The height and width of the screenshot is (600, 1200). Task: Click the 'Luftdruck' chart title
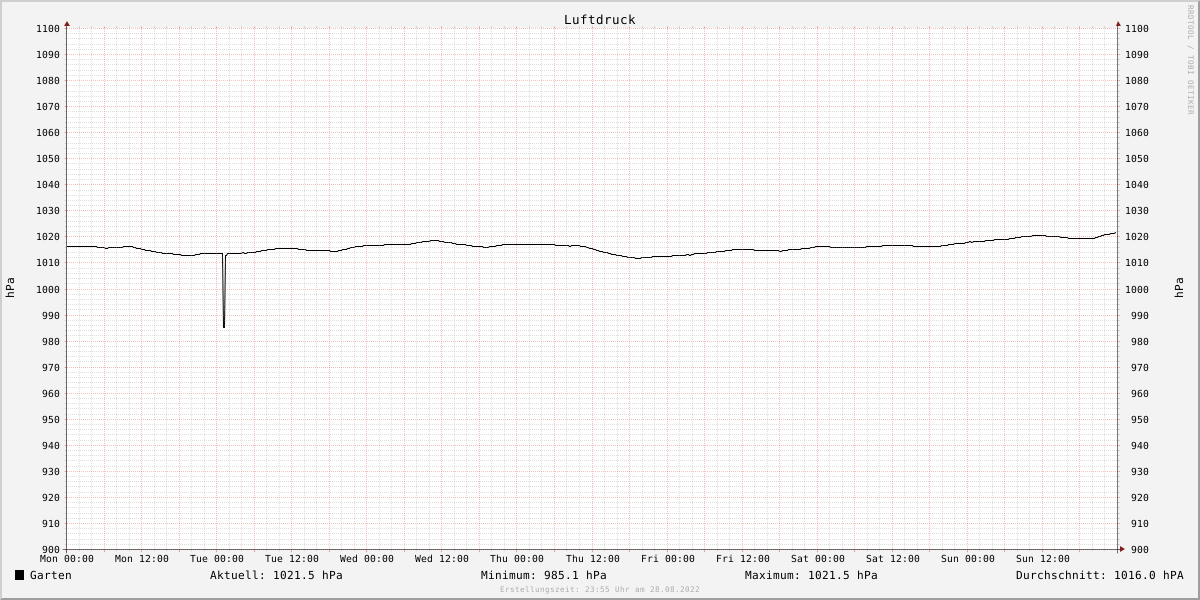[599, 20]
